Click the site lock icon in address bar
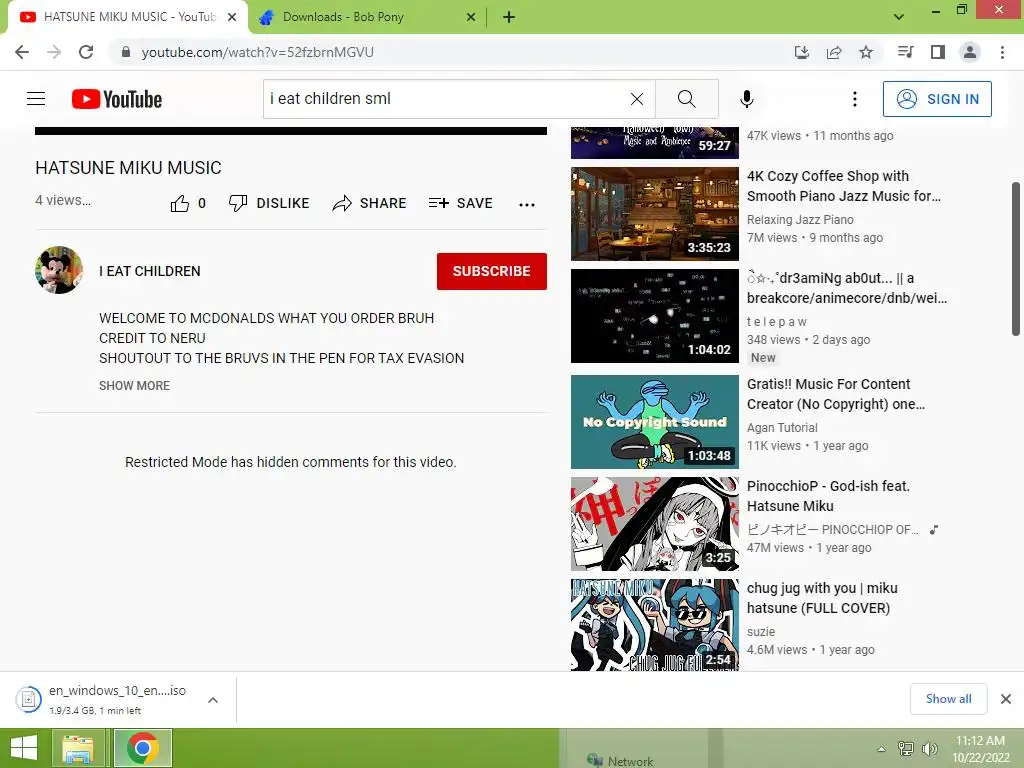 (125, 52)
